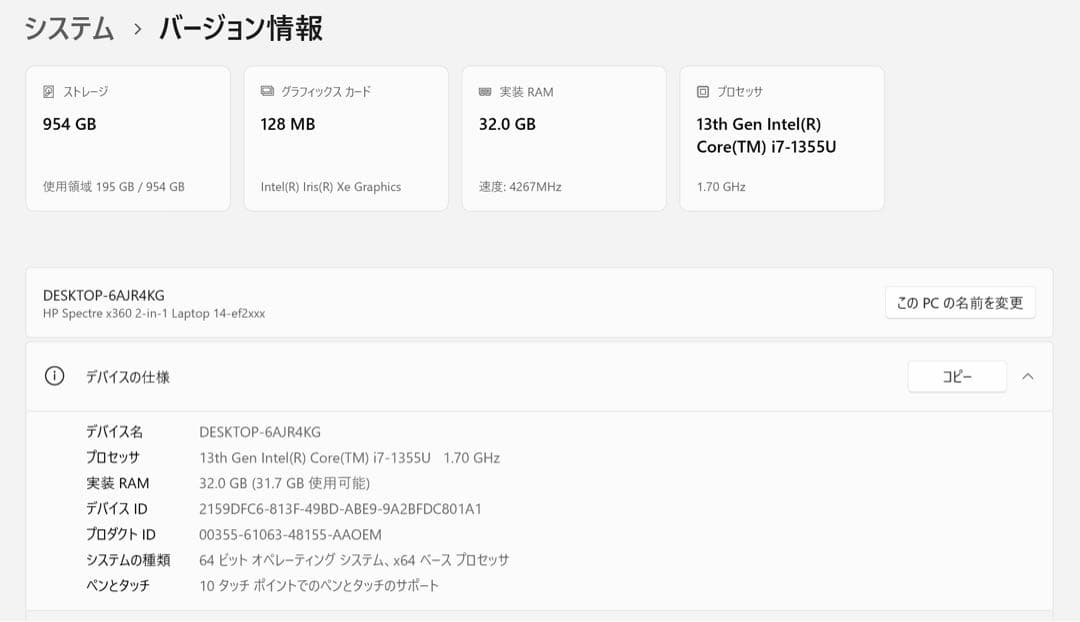This screenshot has width=1080, height=622.
Task: Click この PC の名前を変更 button
Action: click(959, 302)
